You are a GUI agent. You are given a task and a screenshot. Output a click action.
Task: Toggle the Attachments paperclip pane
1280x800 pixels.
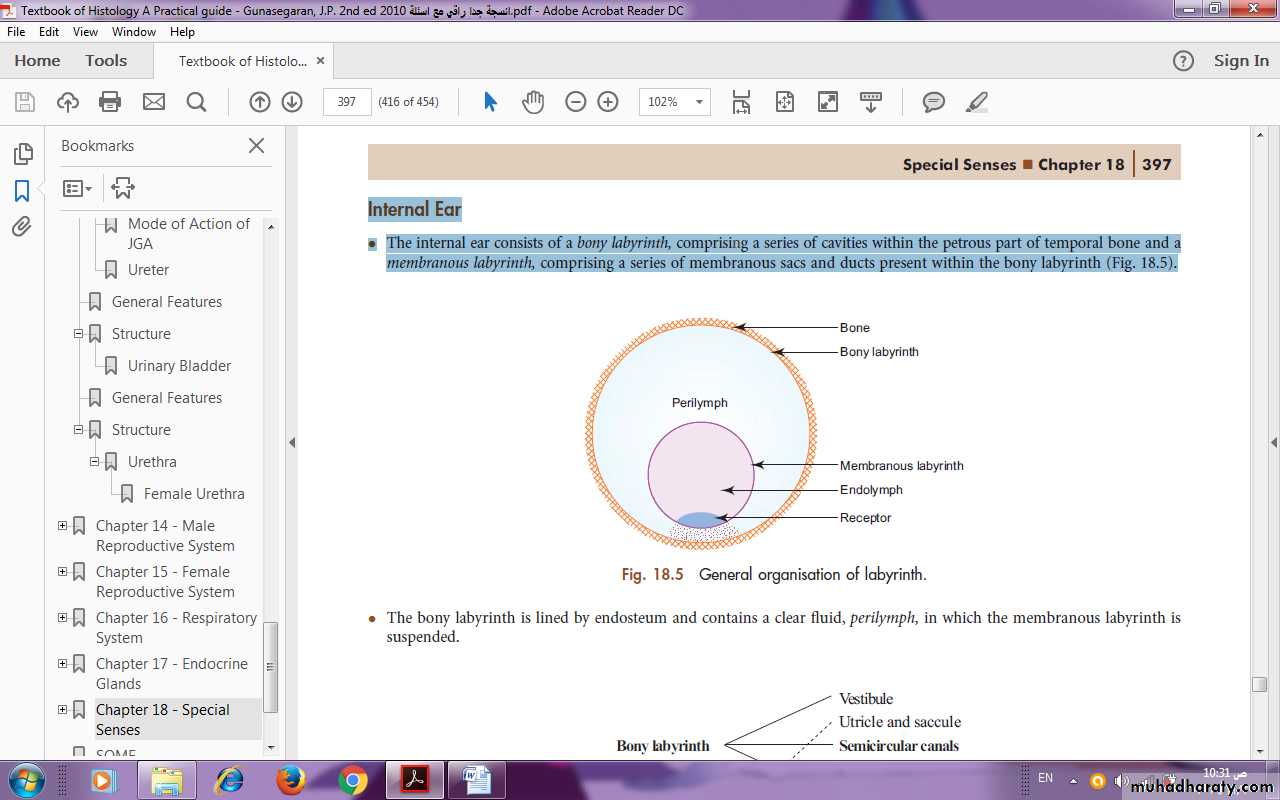[x=22, y=227]
